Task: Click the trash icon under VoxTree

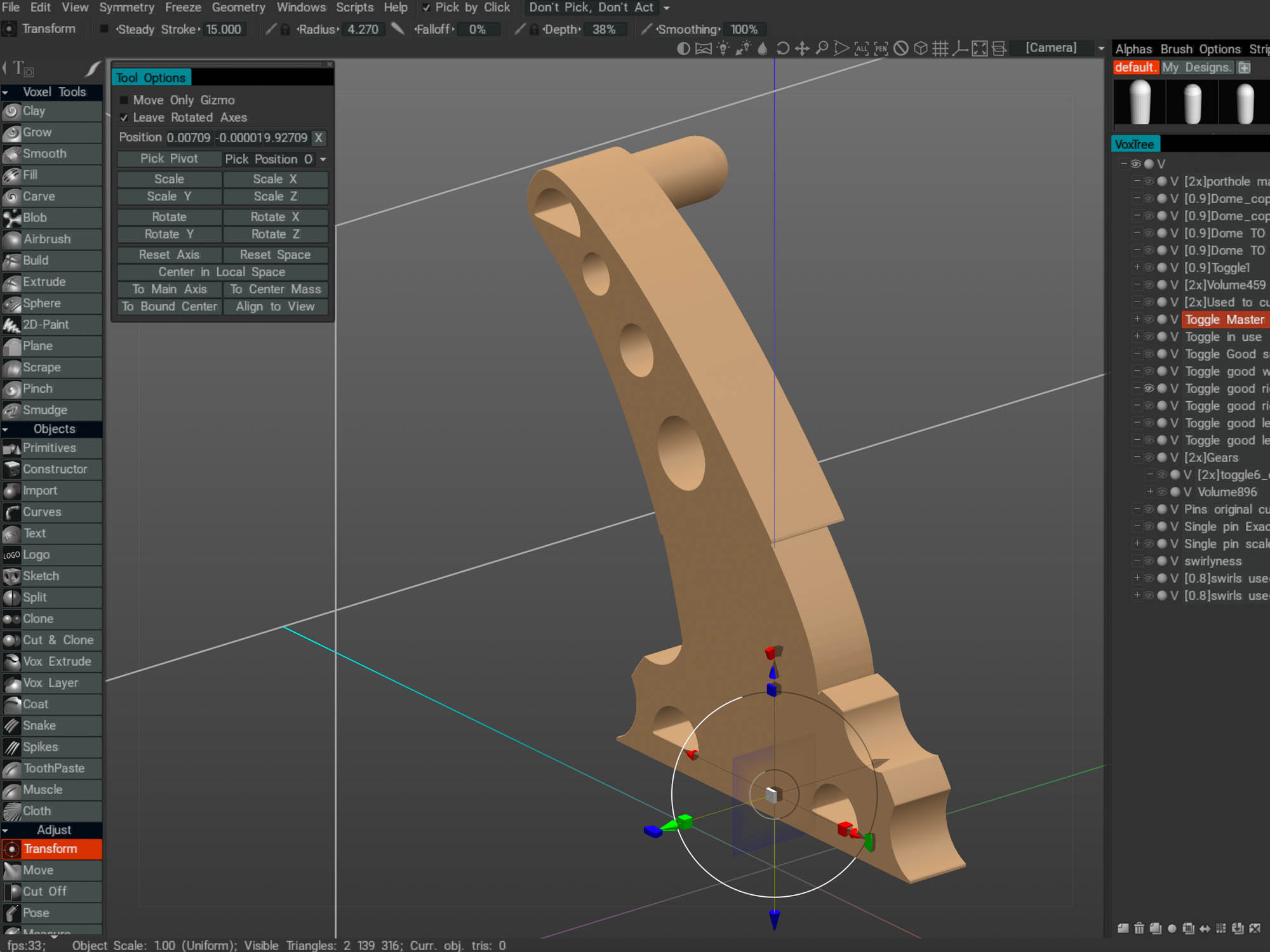Action: pos(1139,929)
